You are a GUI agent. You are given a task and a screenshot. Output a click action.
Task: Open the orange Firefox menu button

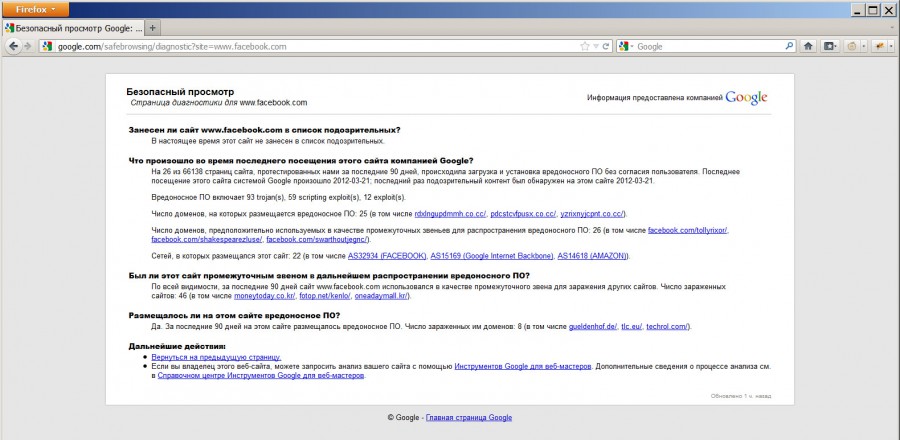35,10
